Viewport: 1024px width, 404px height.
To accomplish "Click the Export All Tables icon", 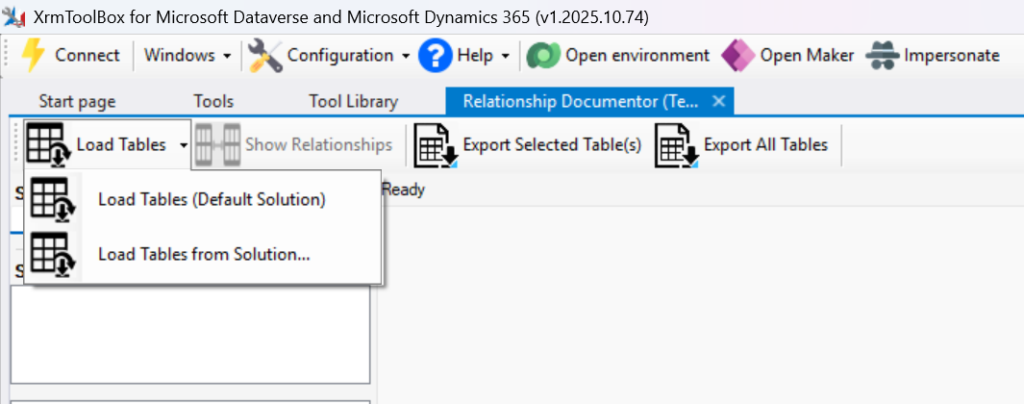I will coord(676,145).
